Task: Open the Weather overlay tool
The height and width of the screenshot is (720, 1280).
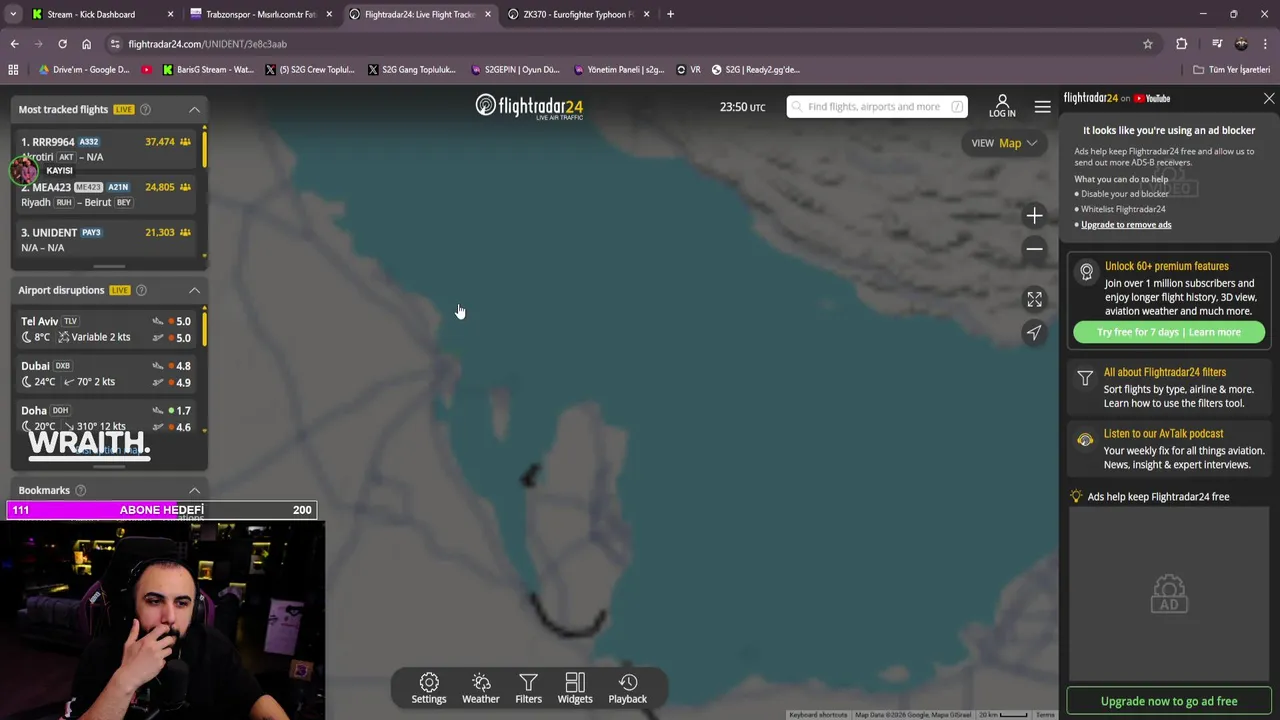Action: (x=480, y=688)
